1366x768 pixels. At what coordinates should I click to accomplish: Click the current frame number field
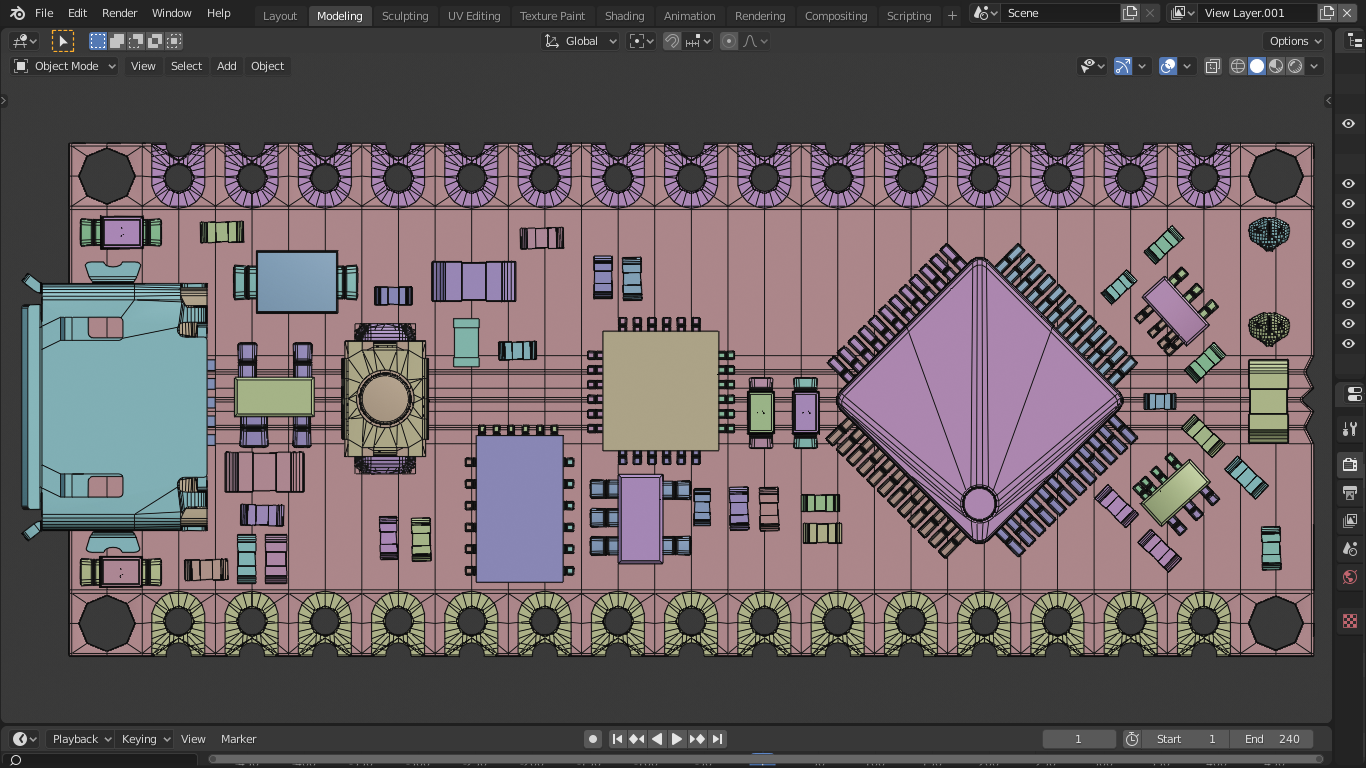pos(1078,739)
